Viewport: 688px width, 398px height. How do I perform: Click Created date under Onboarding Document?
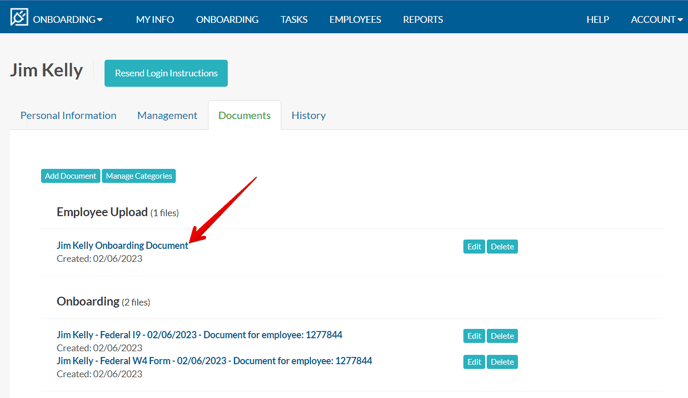(100, 259)
